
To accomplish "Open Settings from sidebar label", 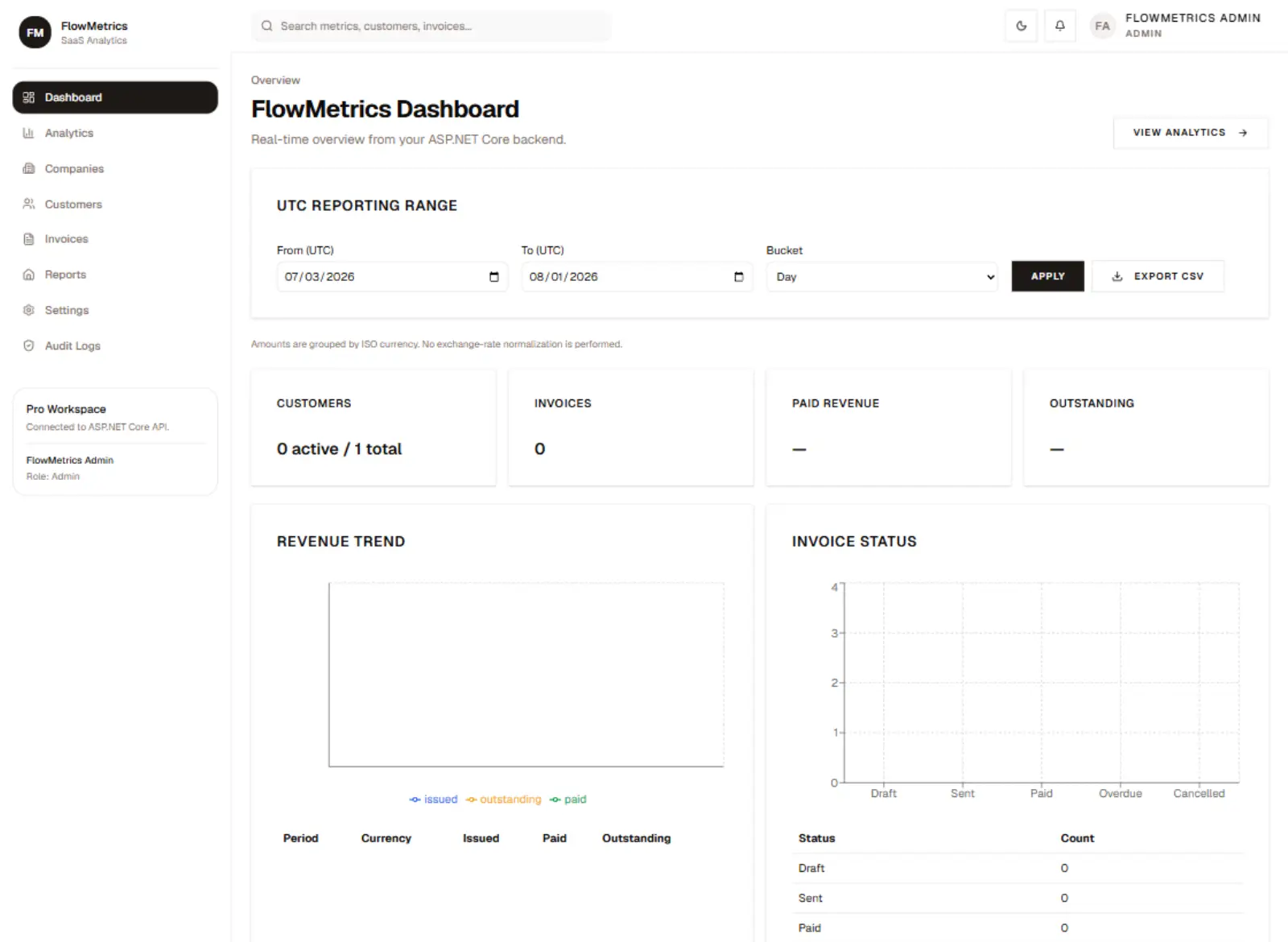I will pos(67,310).
